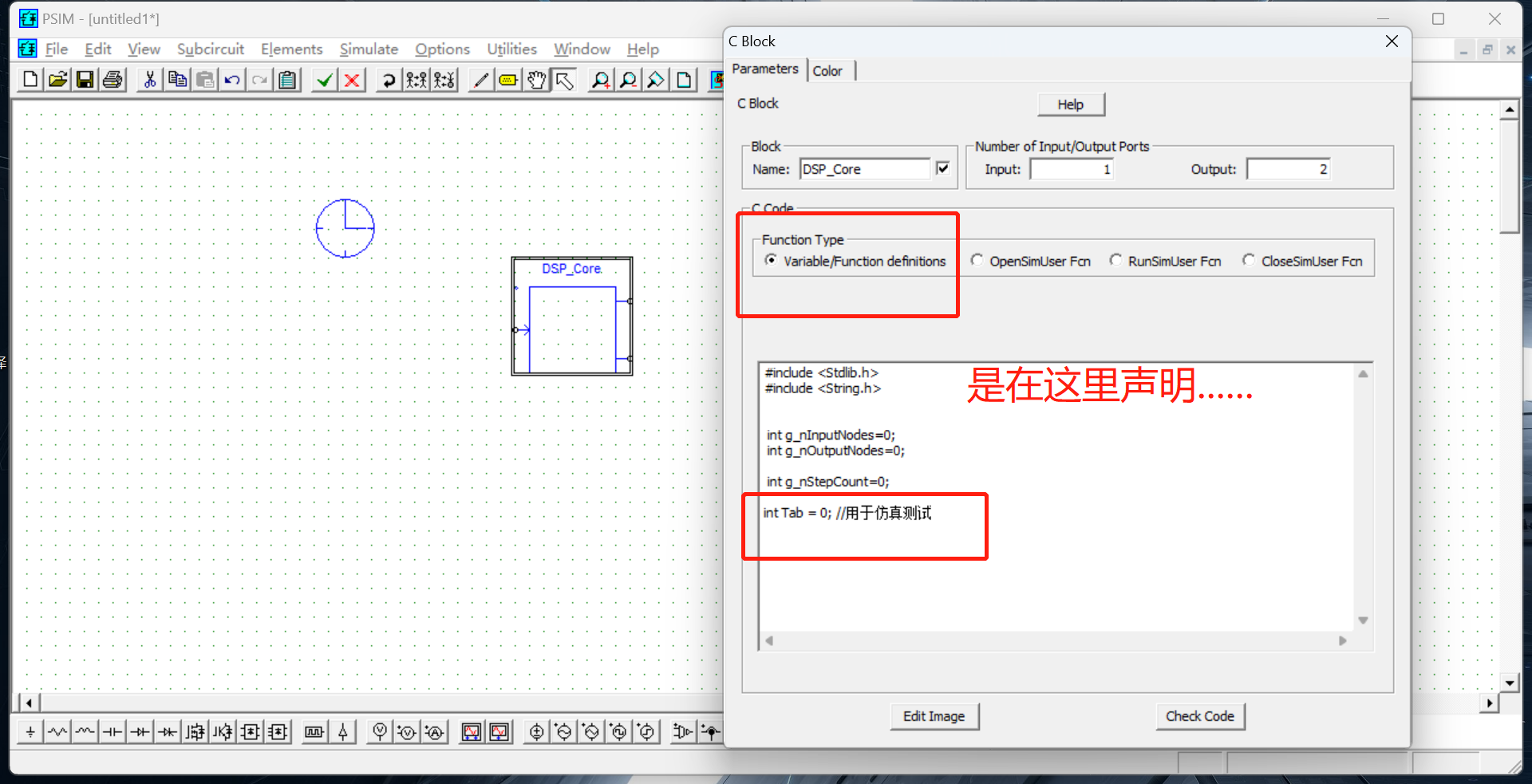This screenshot has height=784, width=1532.
Task: Activate the hand pan tool
Action: pyautogui.click(x=535, y=80)
